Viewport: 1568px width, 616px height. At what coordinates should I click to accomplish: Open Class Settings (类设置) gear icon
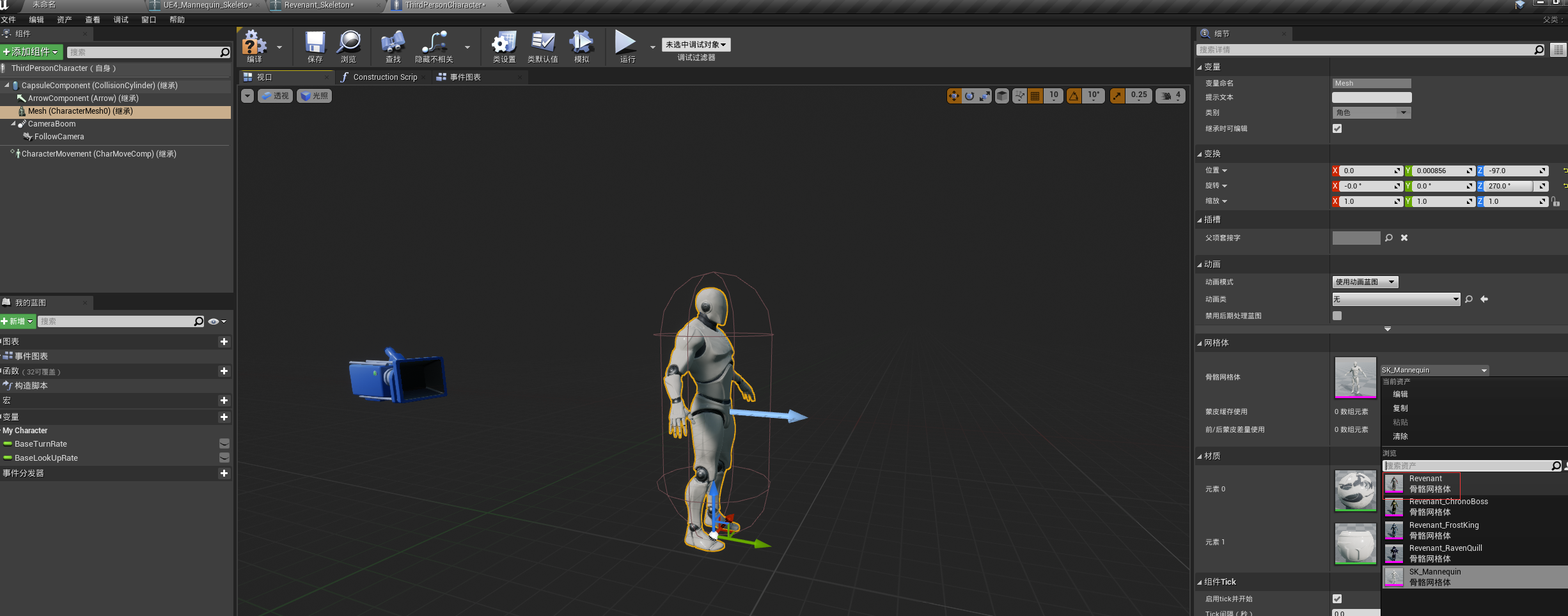click(504, 42)
